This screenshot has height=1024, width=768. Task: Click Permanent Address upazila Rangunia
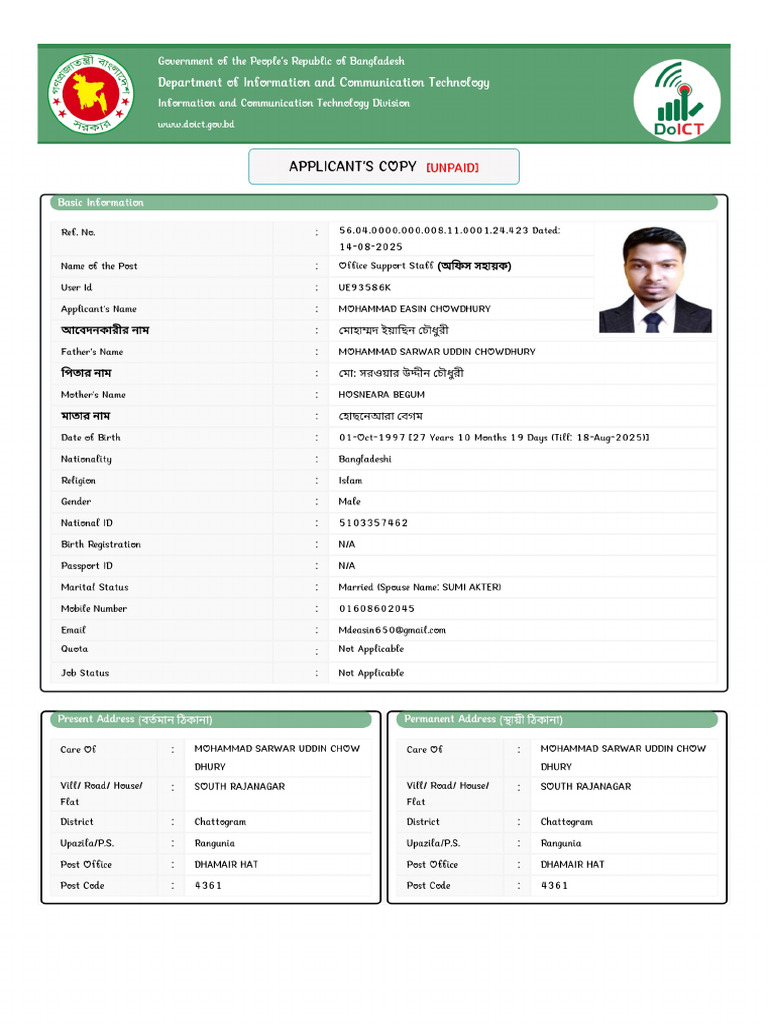point(560,844)
